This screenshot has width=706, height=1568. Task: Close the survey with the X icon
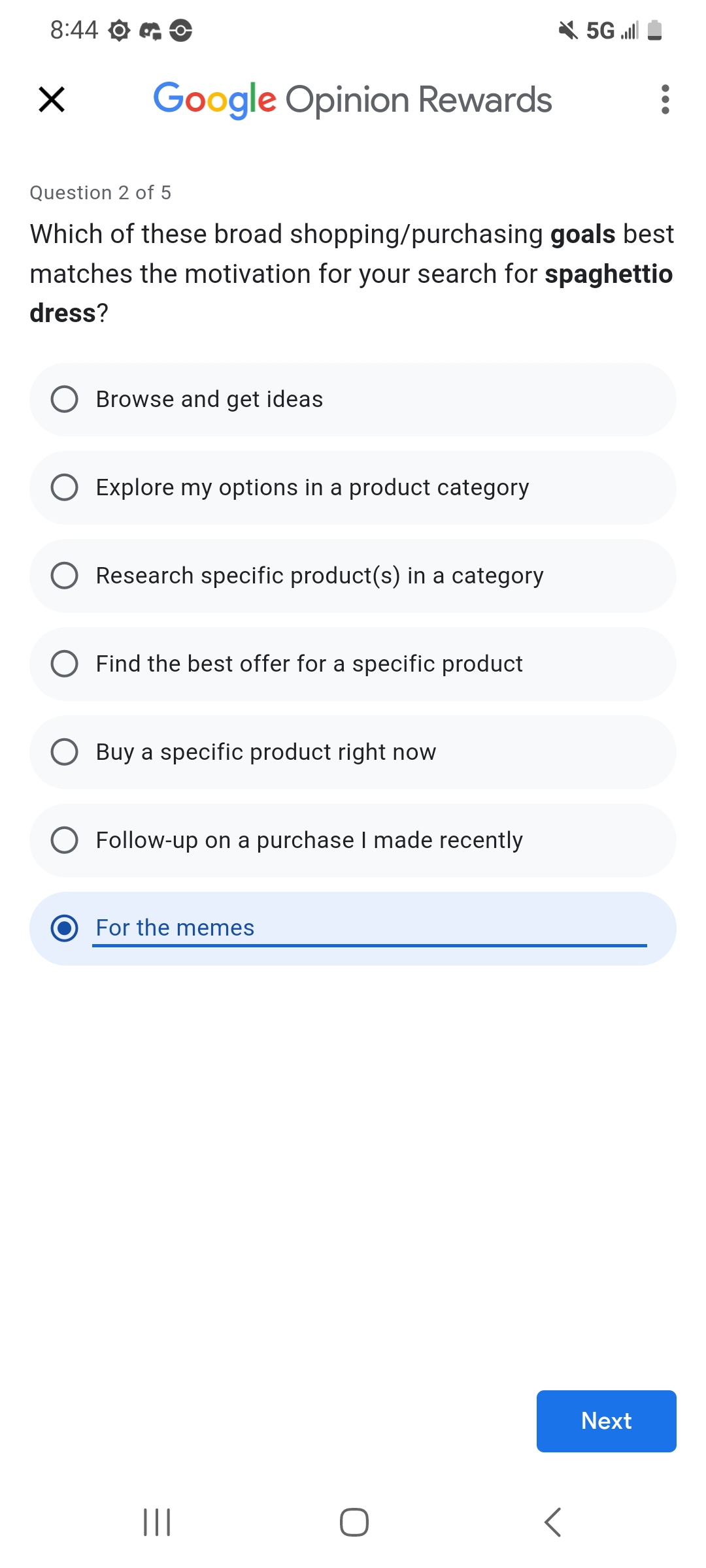(x=52, y=100)
